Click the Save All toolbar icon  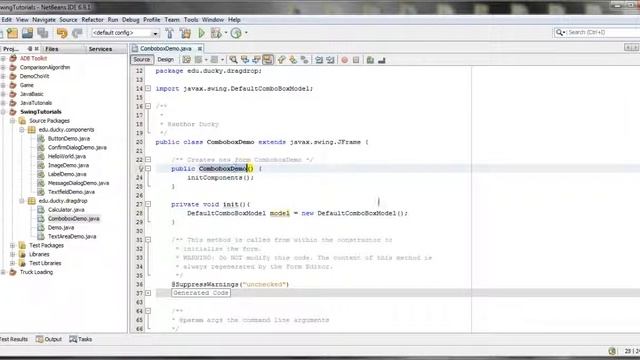pos(43,33)
